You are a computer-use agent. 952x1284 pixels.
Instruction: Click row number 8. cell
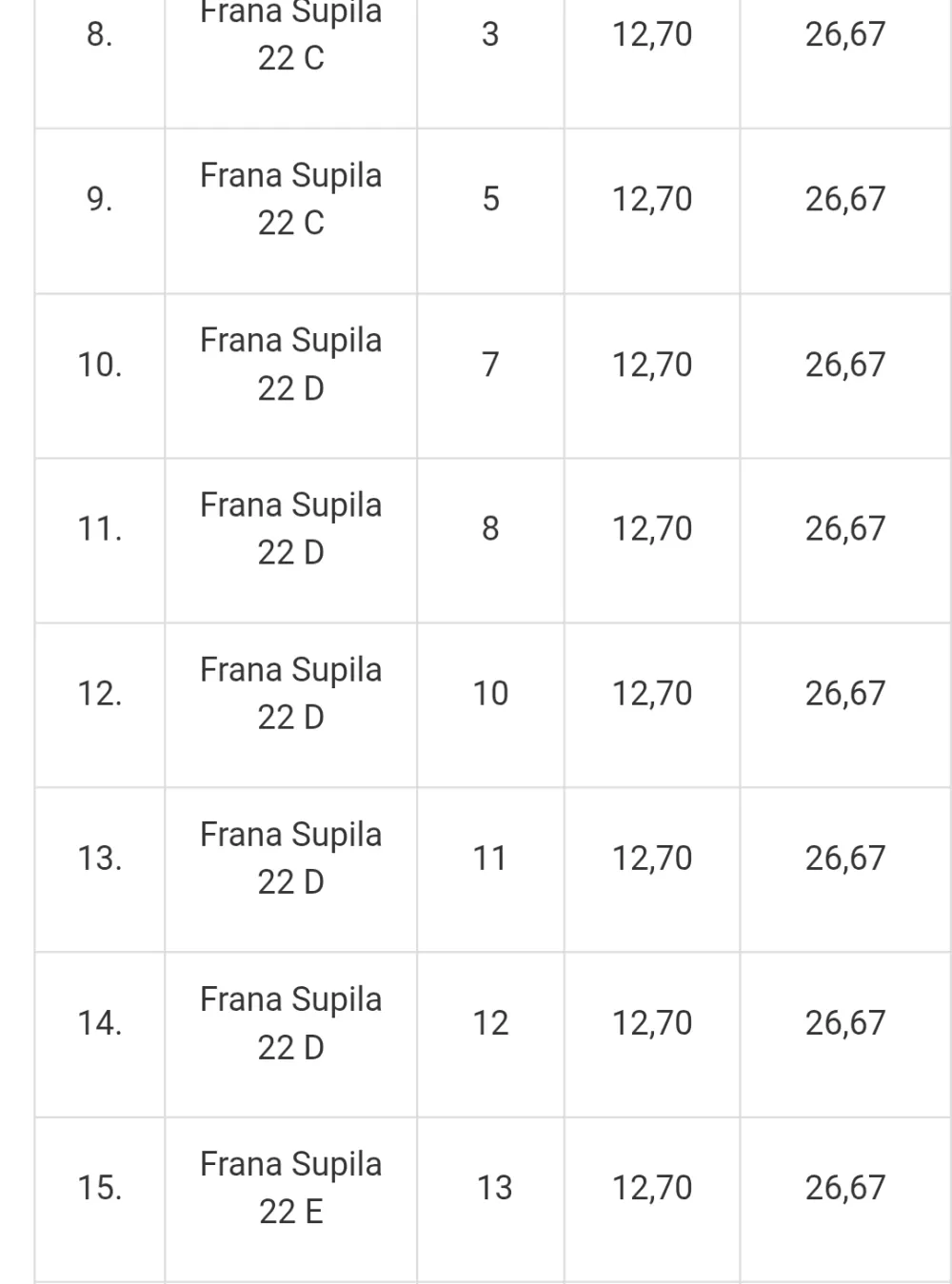(x=99, y=35)
